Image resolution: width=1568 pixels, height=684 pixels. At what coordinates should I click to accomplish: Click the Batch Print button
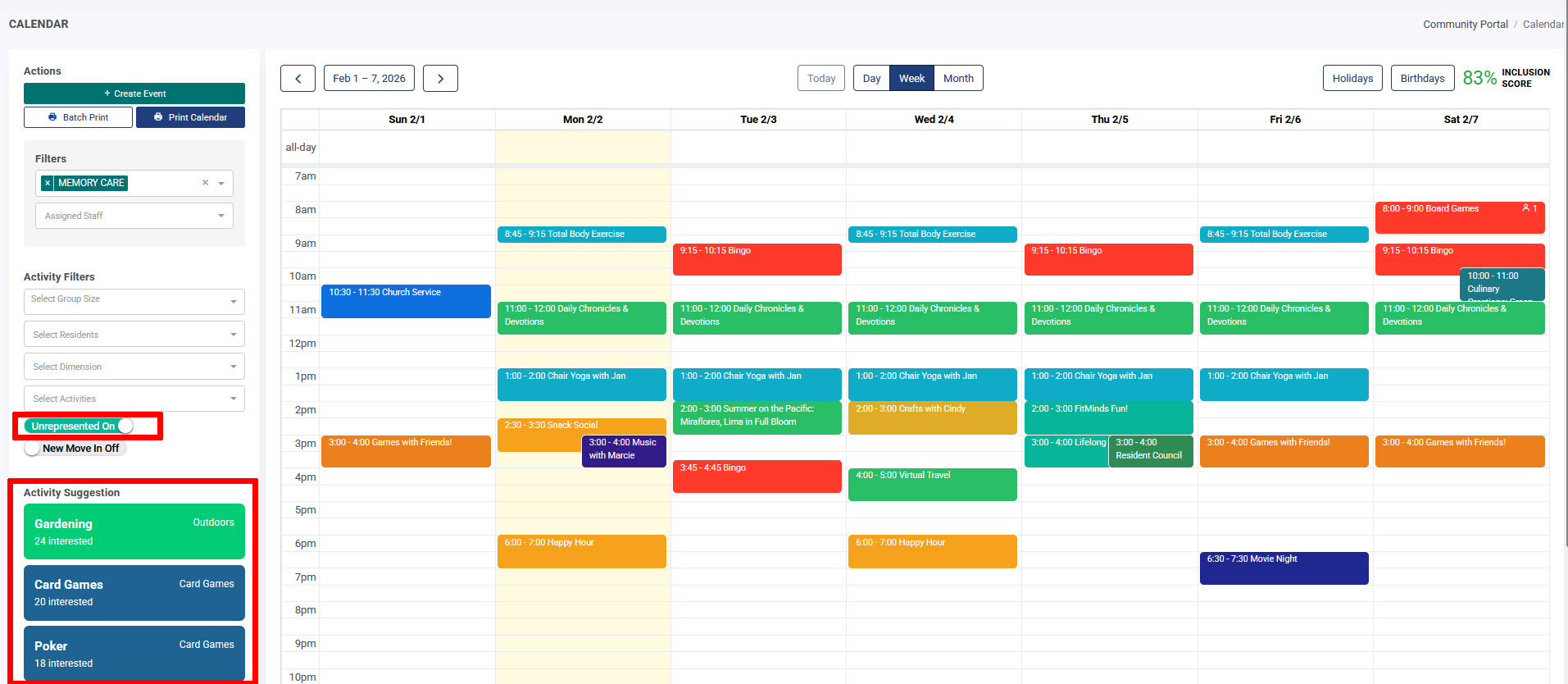(x=78, y=117)
